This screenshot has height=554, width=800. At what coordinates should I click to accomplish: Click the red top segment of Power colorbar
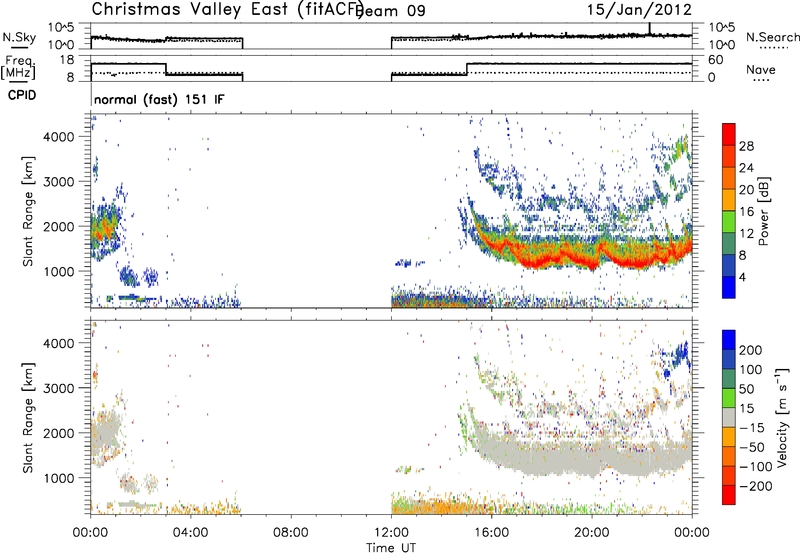click(729, 135)
